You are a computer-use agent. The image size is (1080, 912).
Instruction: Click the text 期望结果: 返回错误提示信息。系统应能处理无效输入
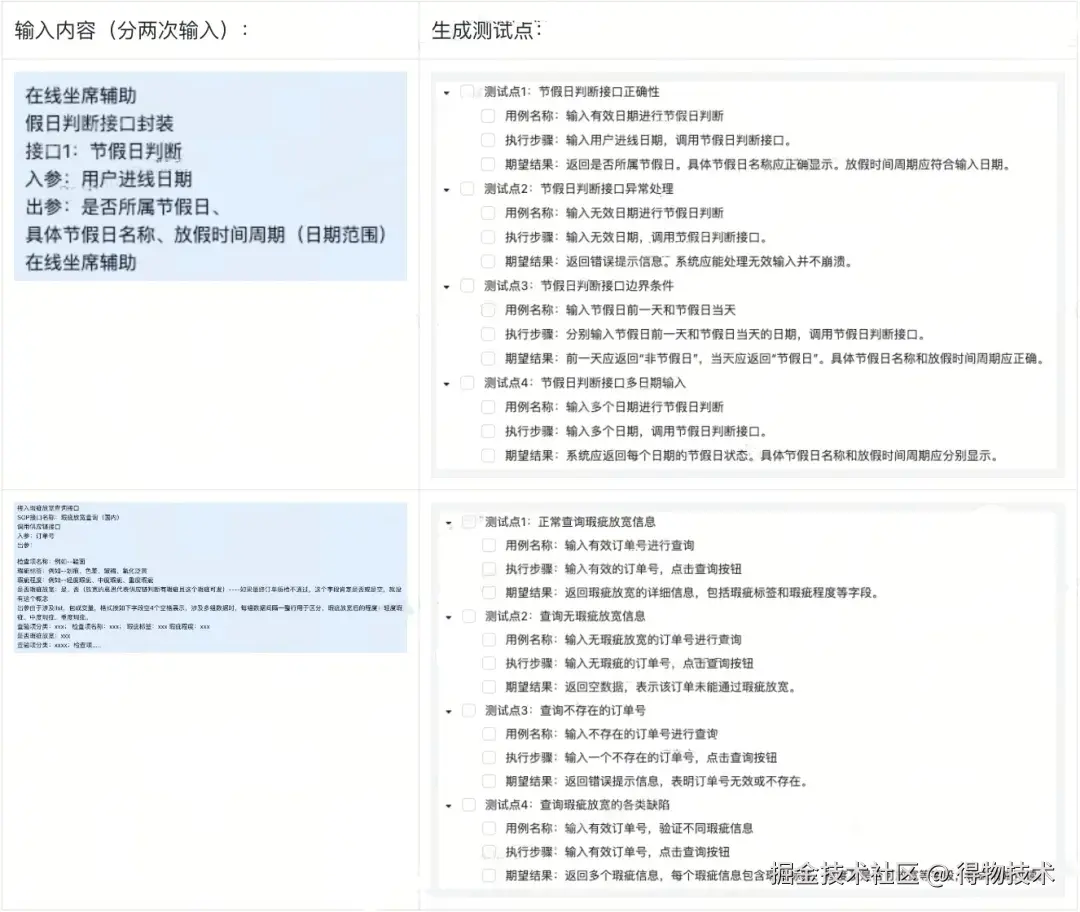click(x=679, y=262)
